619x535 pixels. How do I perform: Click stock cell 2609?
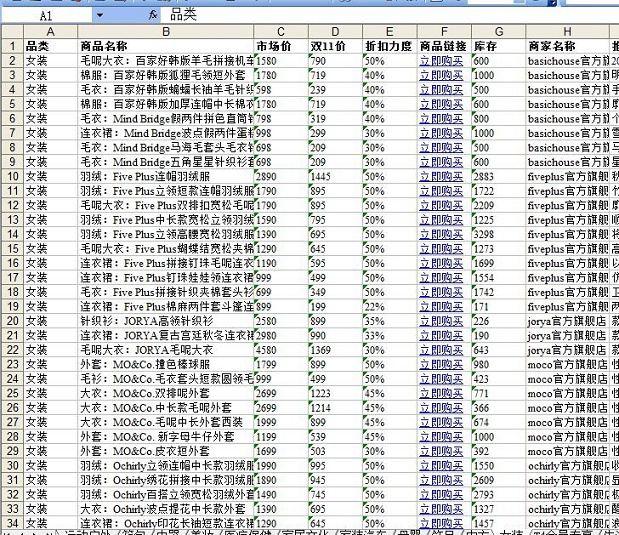coord(499,480)
